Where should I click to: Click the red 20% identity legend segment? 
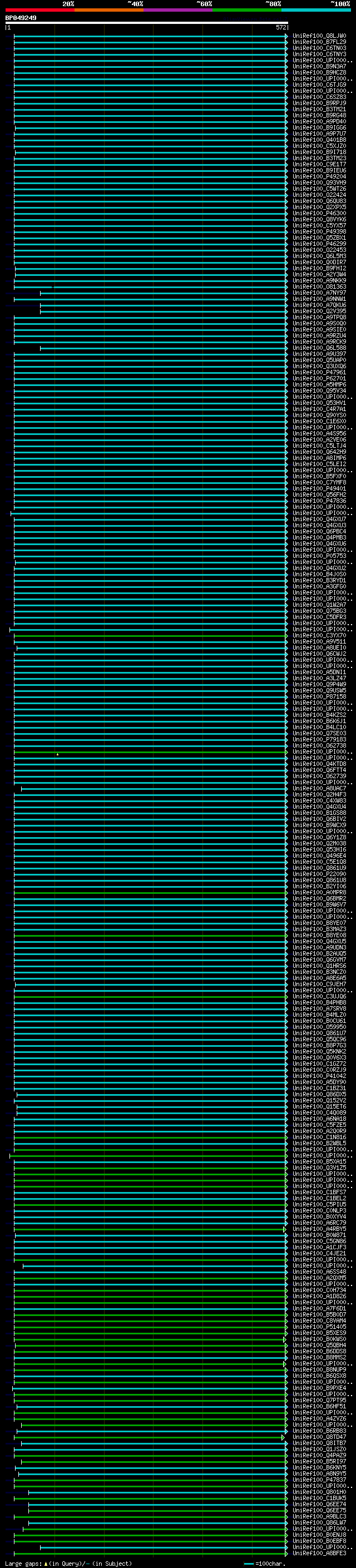pos(40,10)
